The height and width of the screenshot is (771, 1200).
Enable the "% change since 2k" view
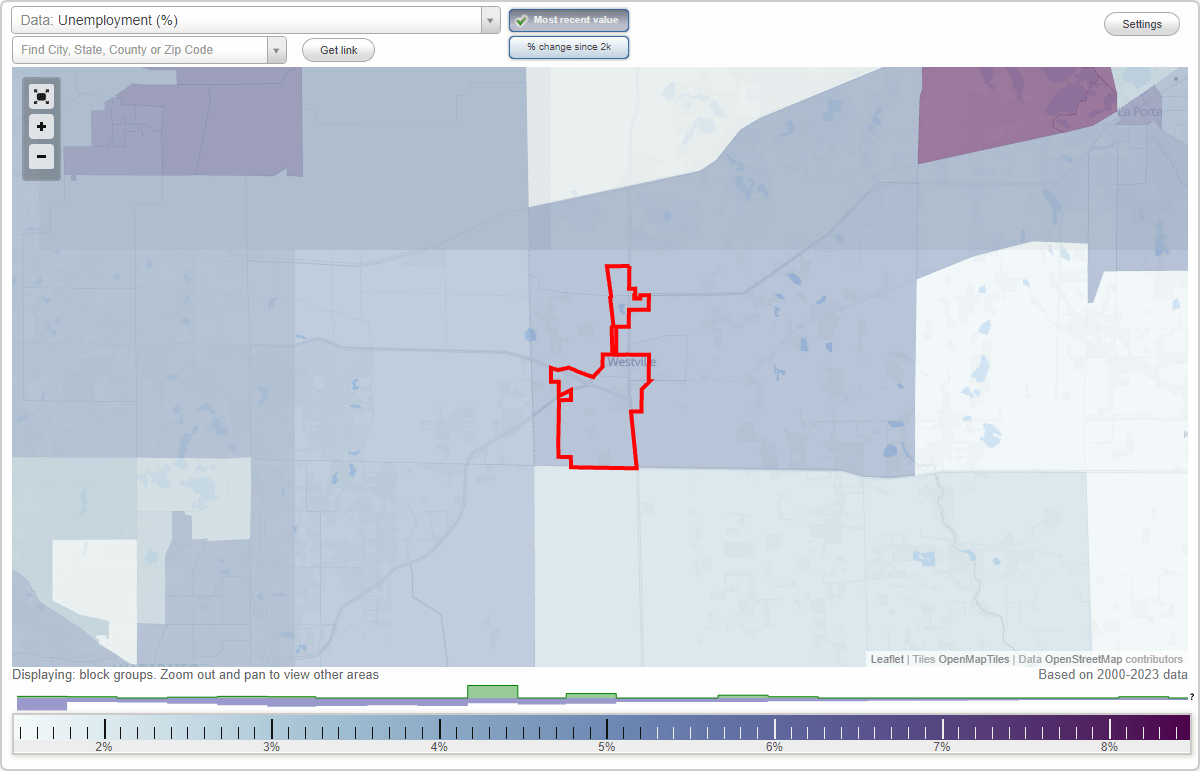coord(568,46)
